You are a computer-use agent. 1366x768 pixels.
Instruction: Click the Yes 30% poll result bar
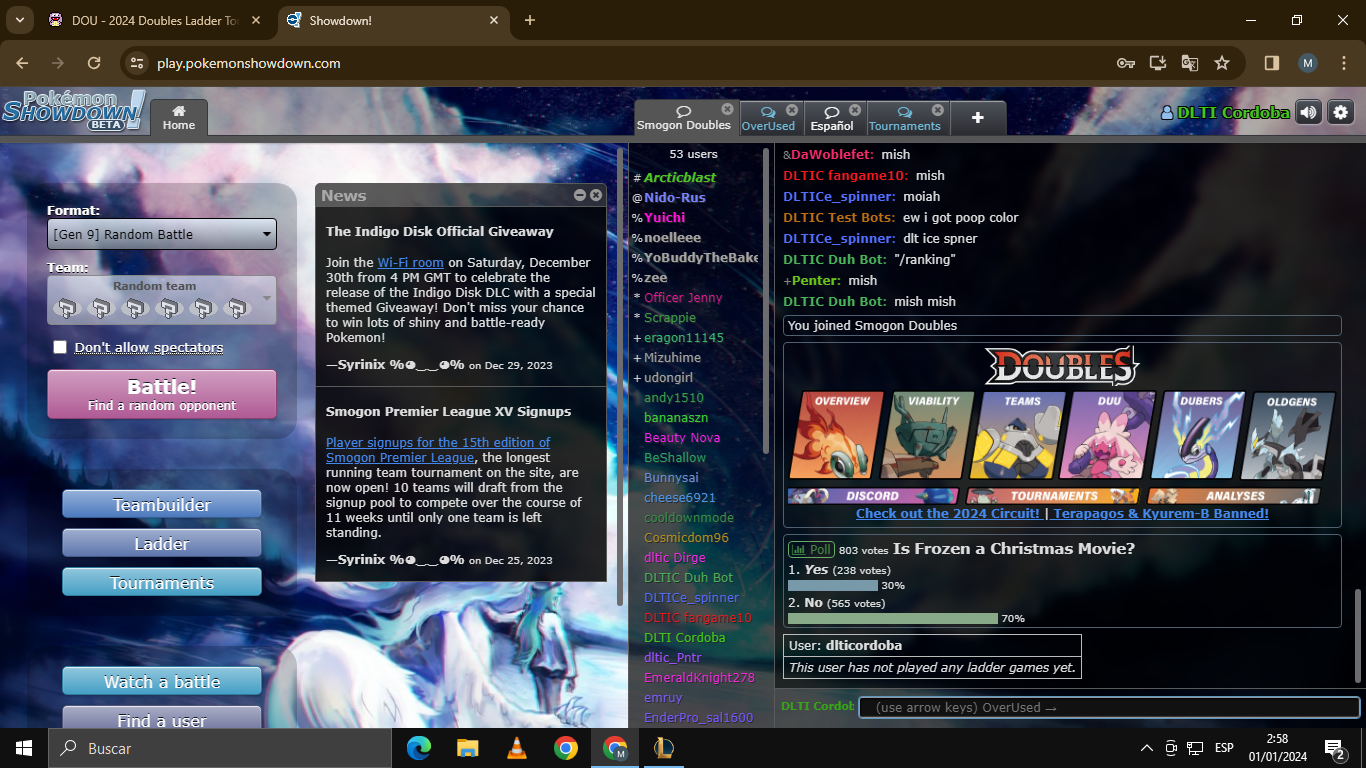833,586
